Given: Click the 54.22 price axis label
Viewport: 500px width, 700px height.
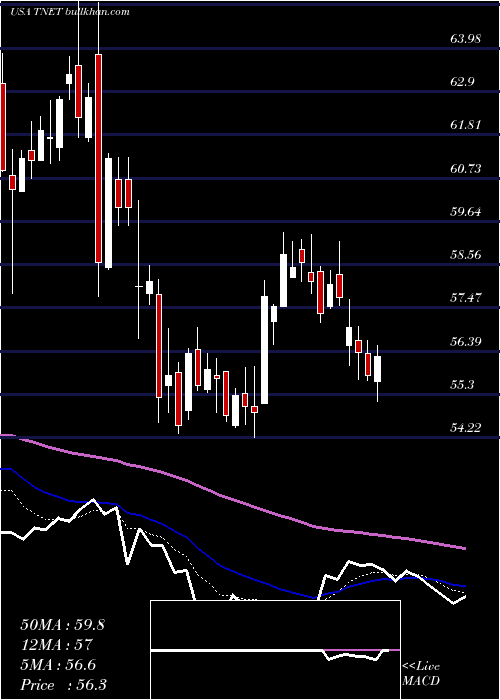Looking at the screenshot, I should coord(466,428).
